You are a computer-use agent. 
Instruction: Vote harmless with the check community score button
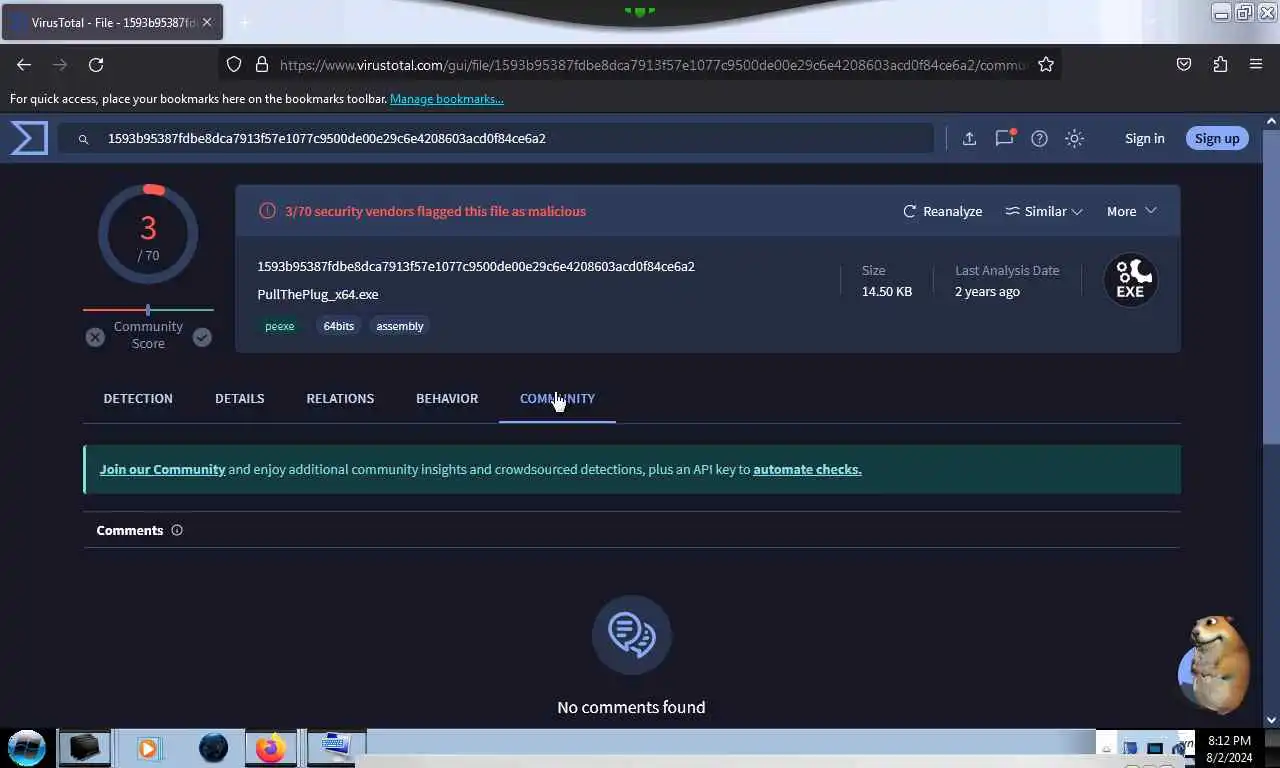click(x=202, y=337)
